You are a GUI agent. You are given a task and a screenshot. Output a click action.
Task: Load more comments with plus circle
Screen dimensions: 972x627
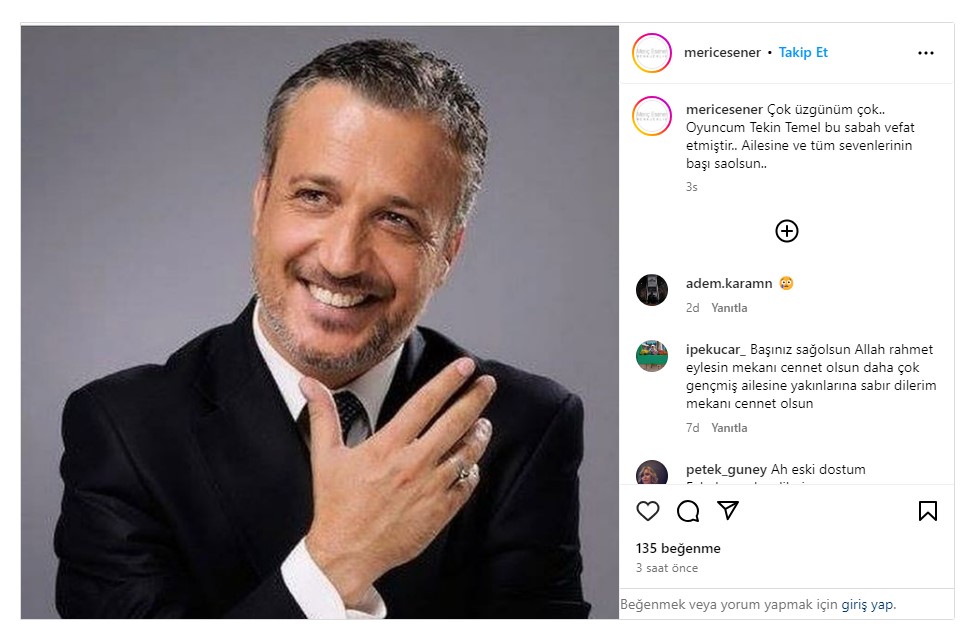(x=787, y=231)
